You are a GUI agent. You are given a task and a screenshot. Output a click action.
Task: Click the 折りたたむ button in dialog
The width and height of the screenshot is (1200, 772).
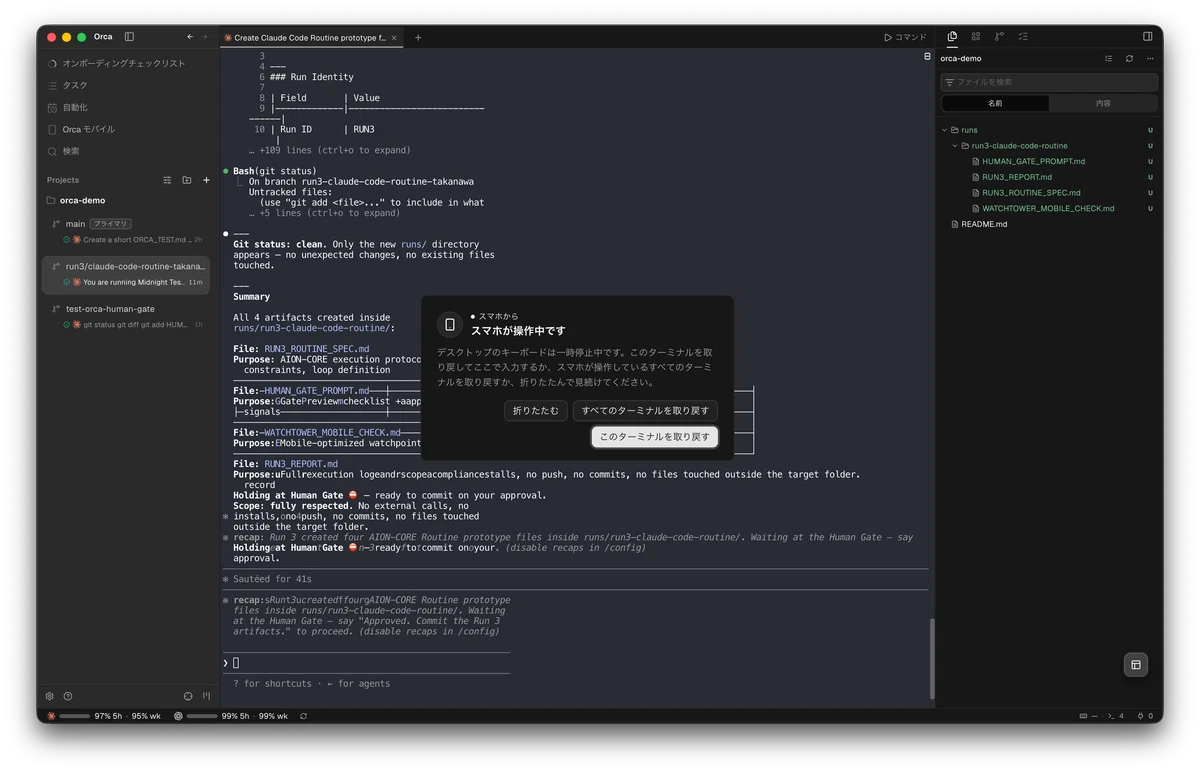point(536,411)
